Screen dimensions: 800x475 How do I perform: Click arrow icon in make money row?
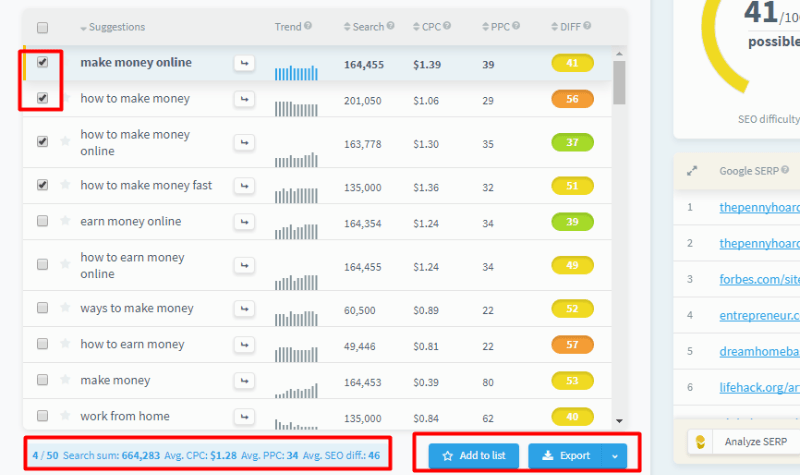click(244, 381)
